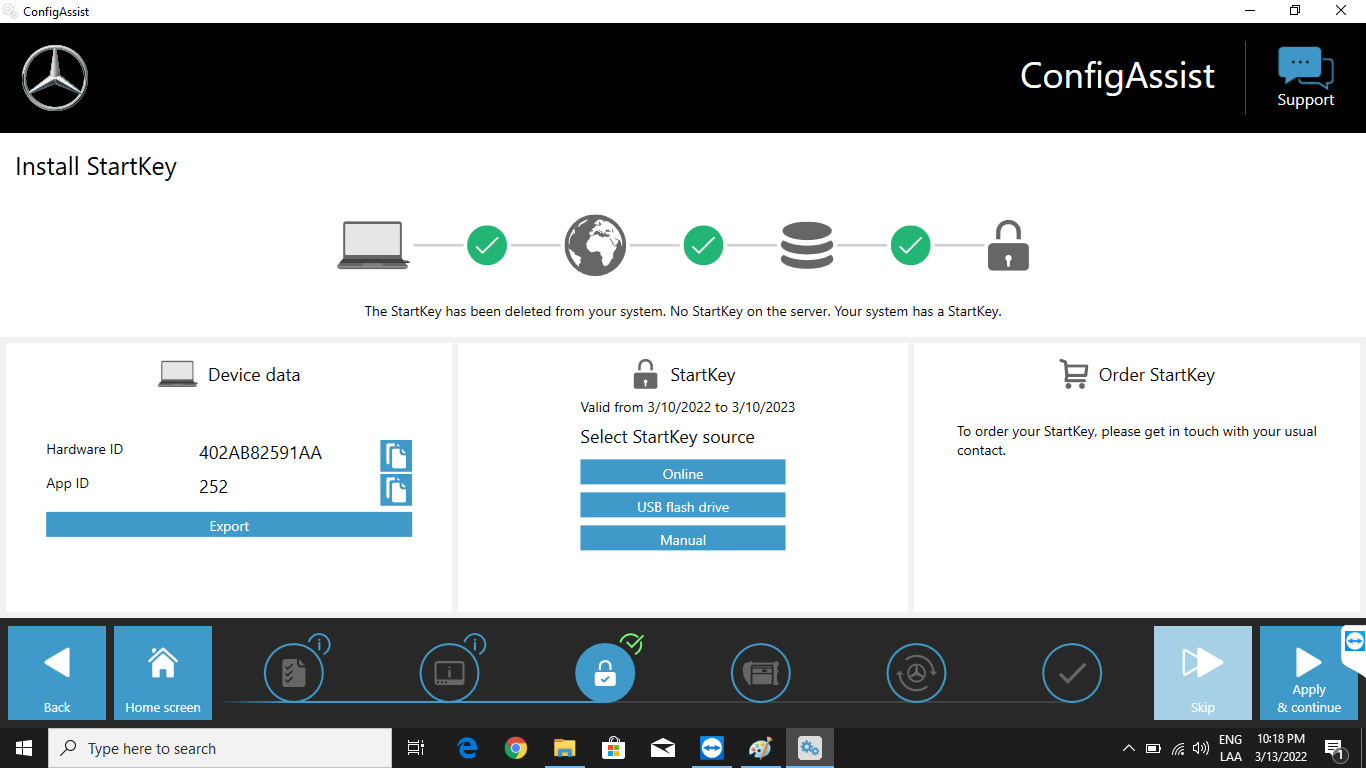Select the Hardware ID text 402AB82591AA

tap(260, 453)
